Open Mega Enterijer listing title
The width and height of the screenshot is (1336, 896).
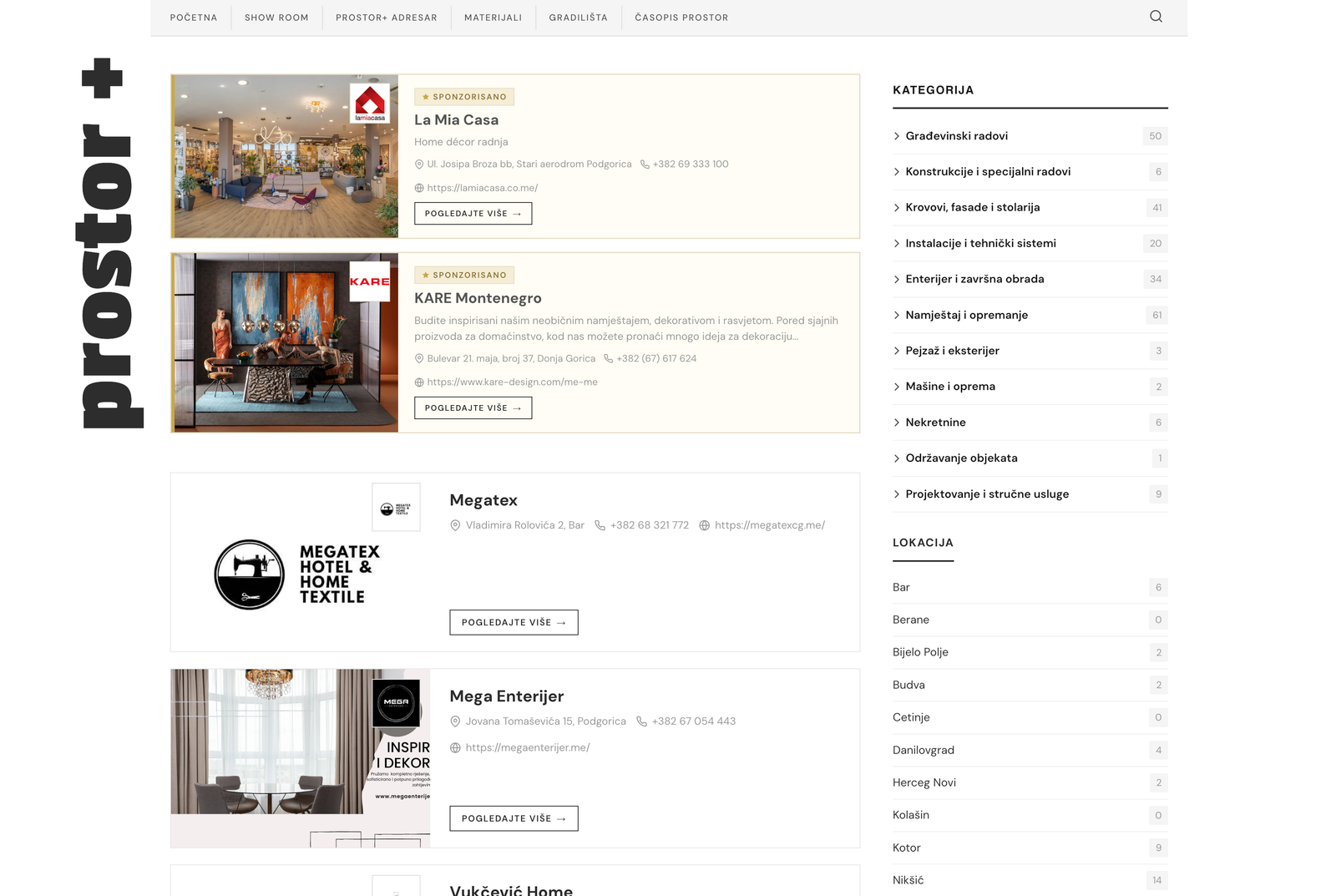click(507, 696)
